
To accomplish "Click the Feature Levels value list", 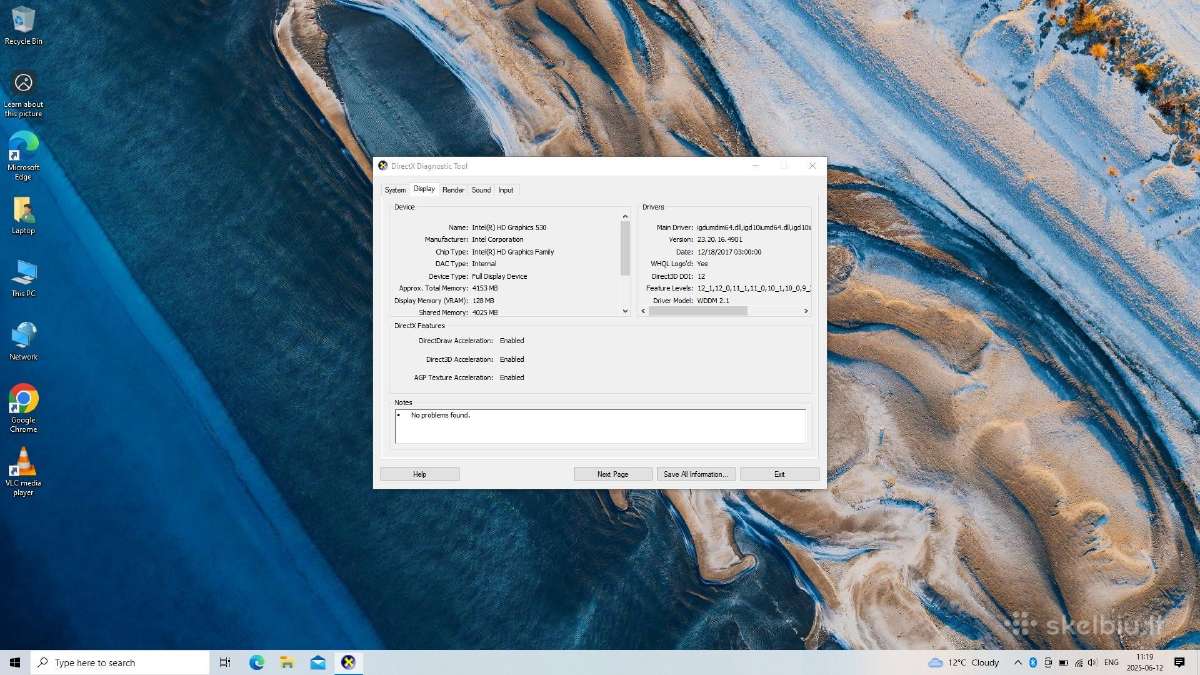I will tap(753, 288).
